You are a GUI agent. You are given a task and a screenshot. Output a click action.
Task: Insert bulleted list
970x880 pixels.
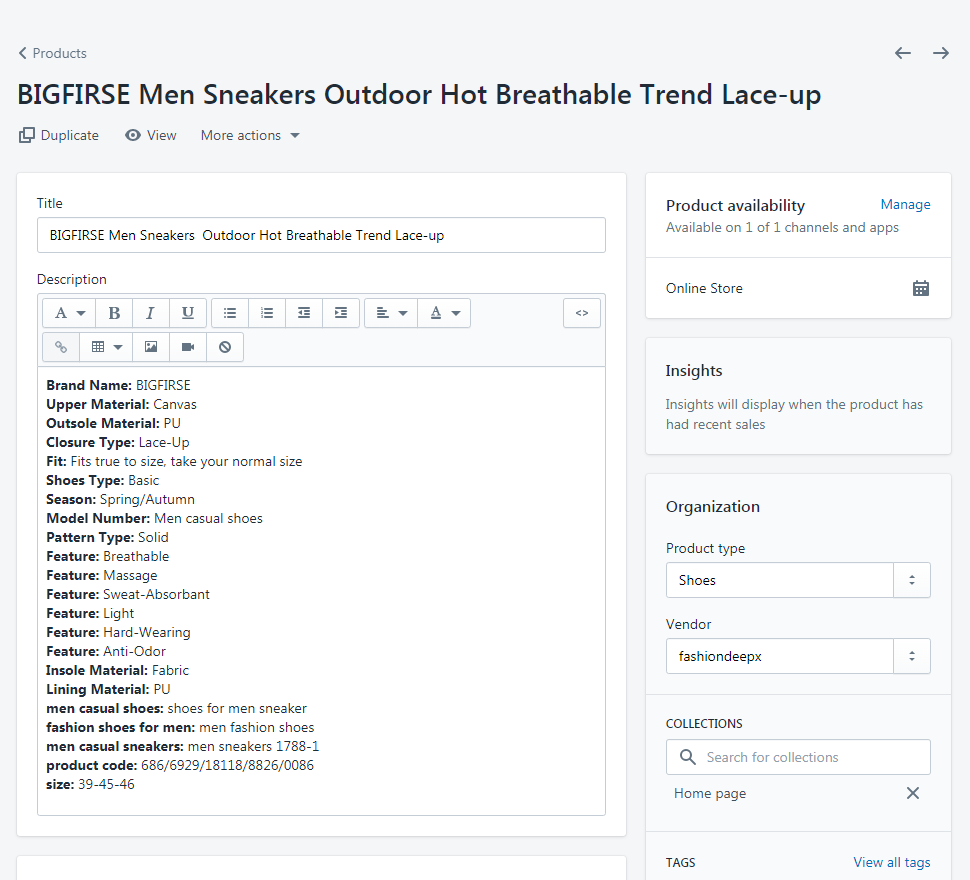230,313
